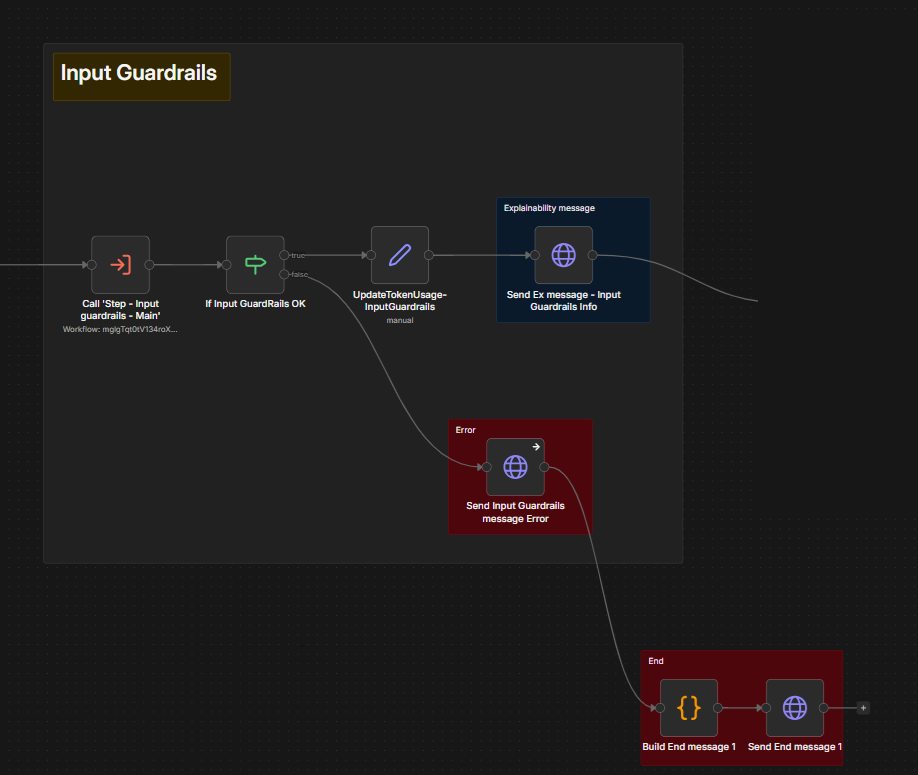Select the Input Guardrails sticky note title
918x775 pixels.
[139, 73]
